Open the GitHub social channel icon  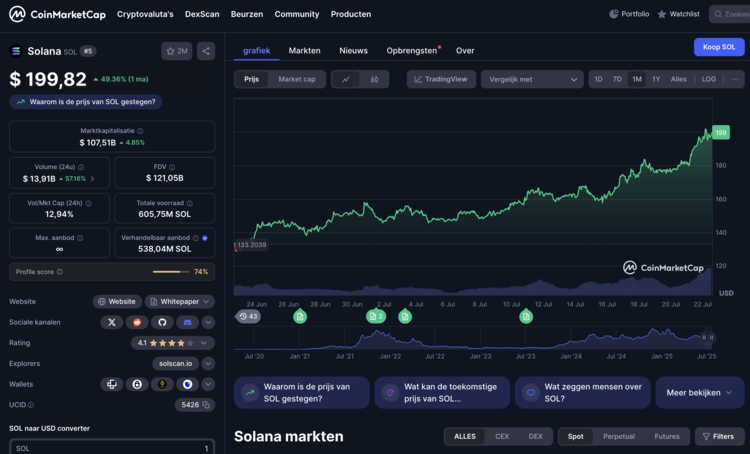[162, 322]
